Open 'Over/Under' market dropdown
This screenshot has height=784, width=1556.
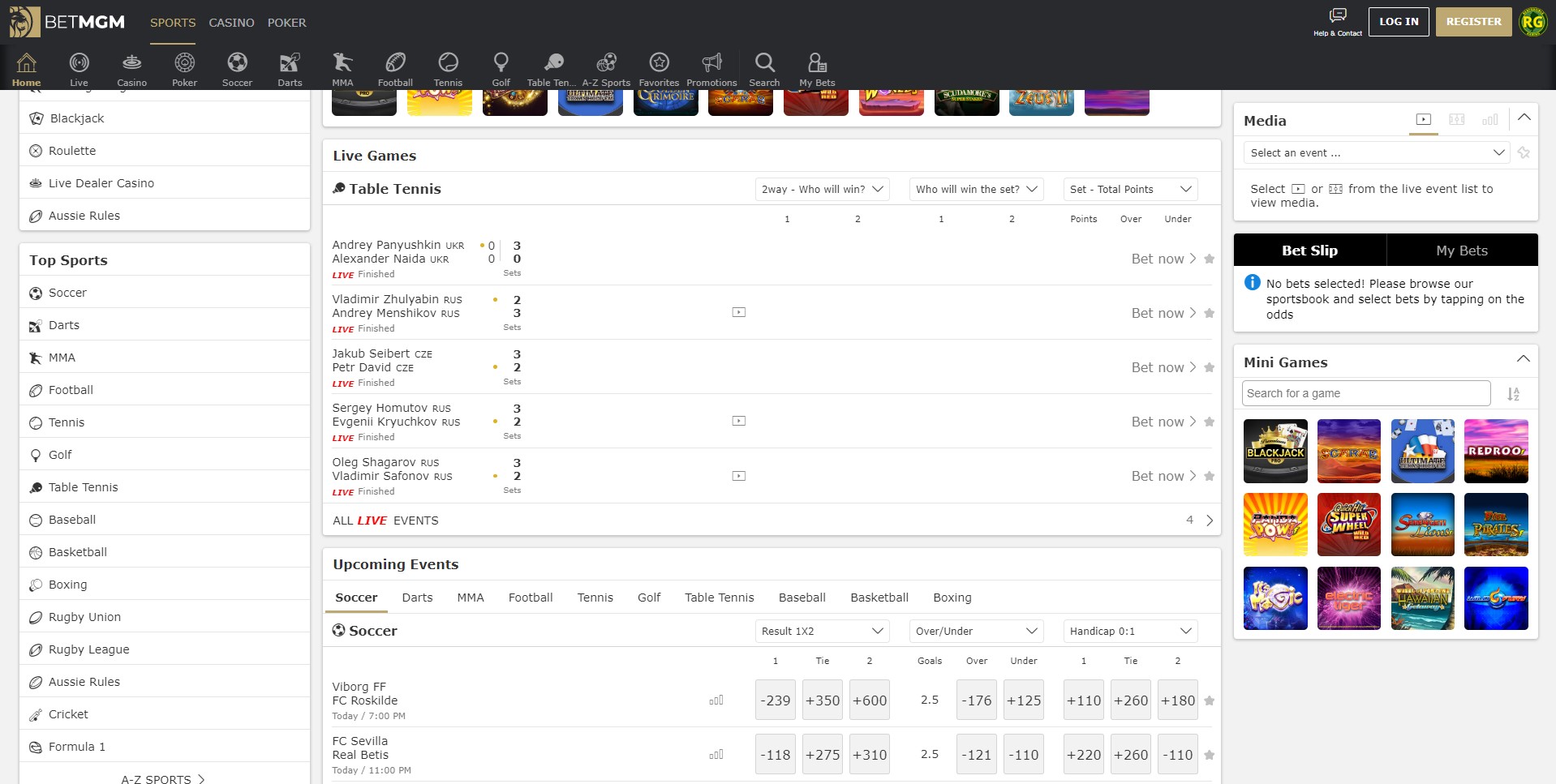(x=976, y=631)
